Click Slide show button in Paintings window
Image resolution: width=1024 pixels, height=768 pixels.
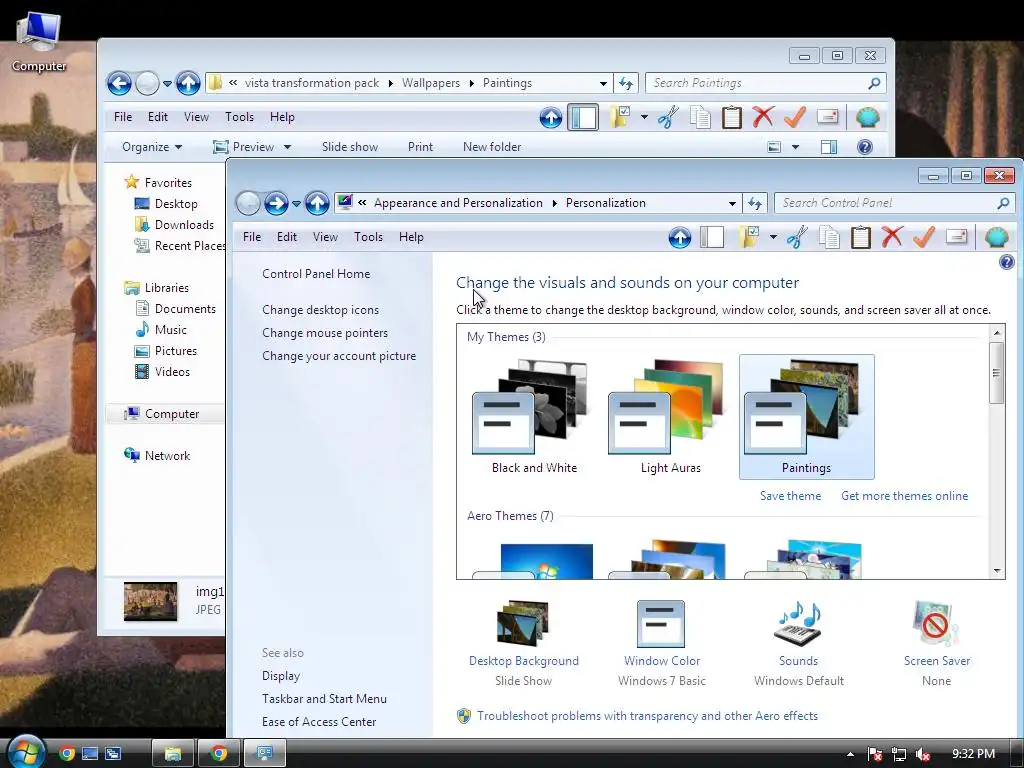coord(349,147)
